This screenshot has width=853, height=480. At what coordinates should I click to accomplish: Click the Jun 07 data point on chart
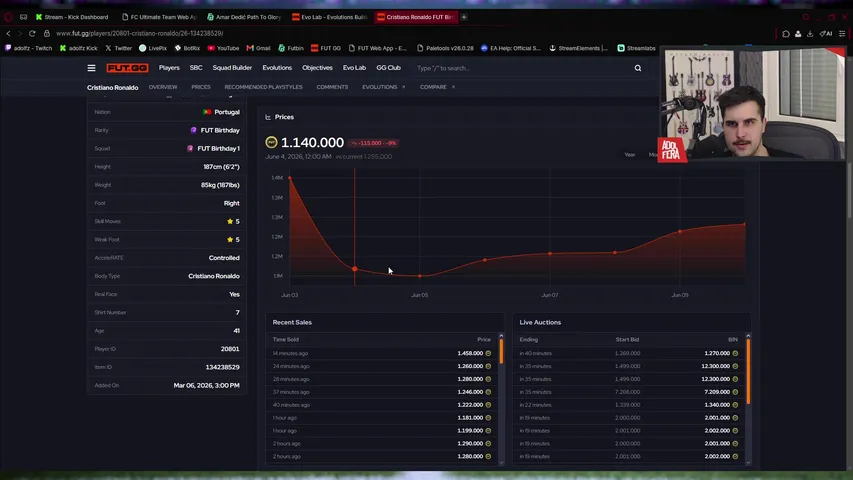click(x=550, y=254)
